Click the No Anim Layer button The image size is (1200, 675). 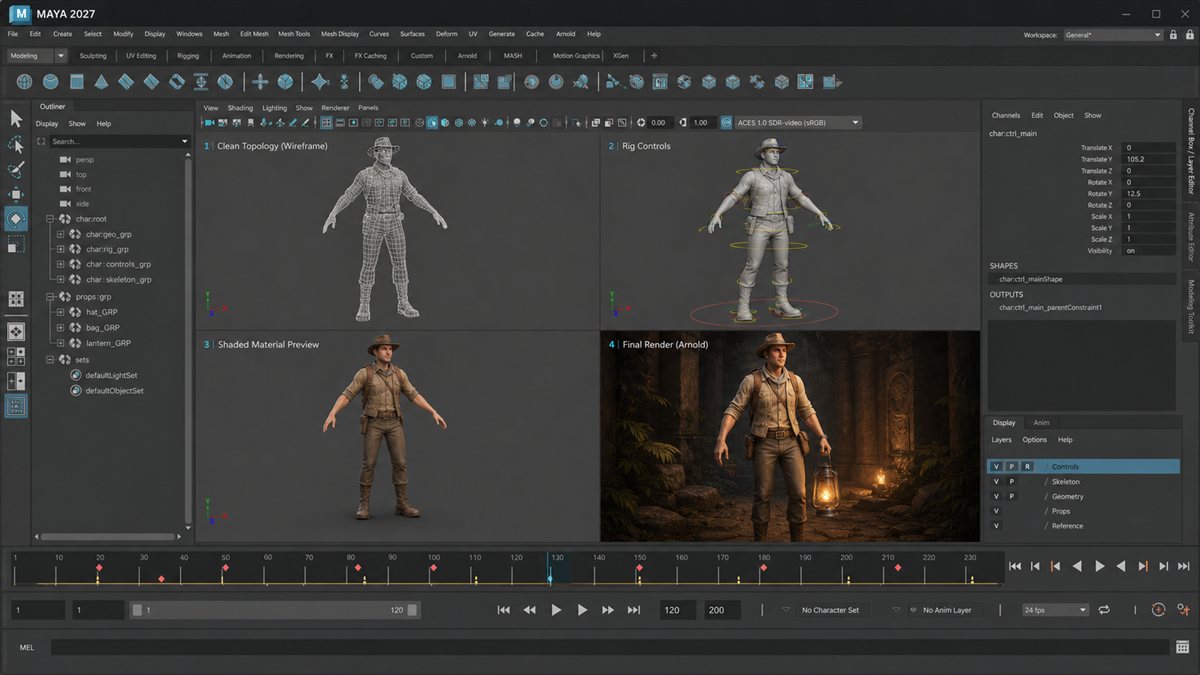point(947,610)
